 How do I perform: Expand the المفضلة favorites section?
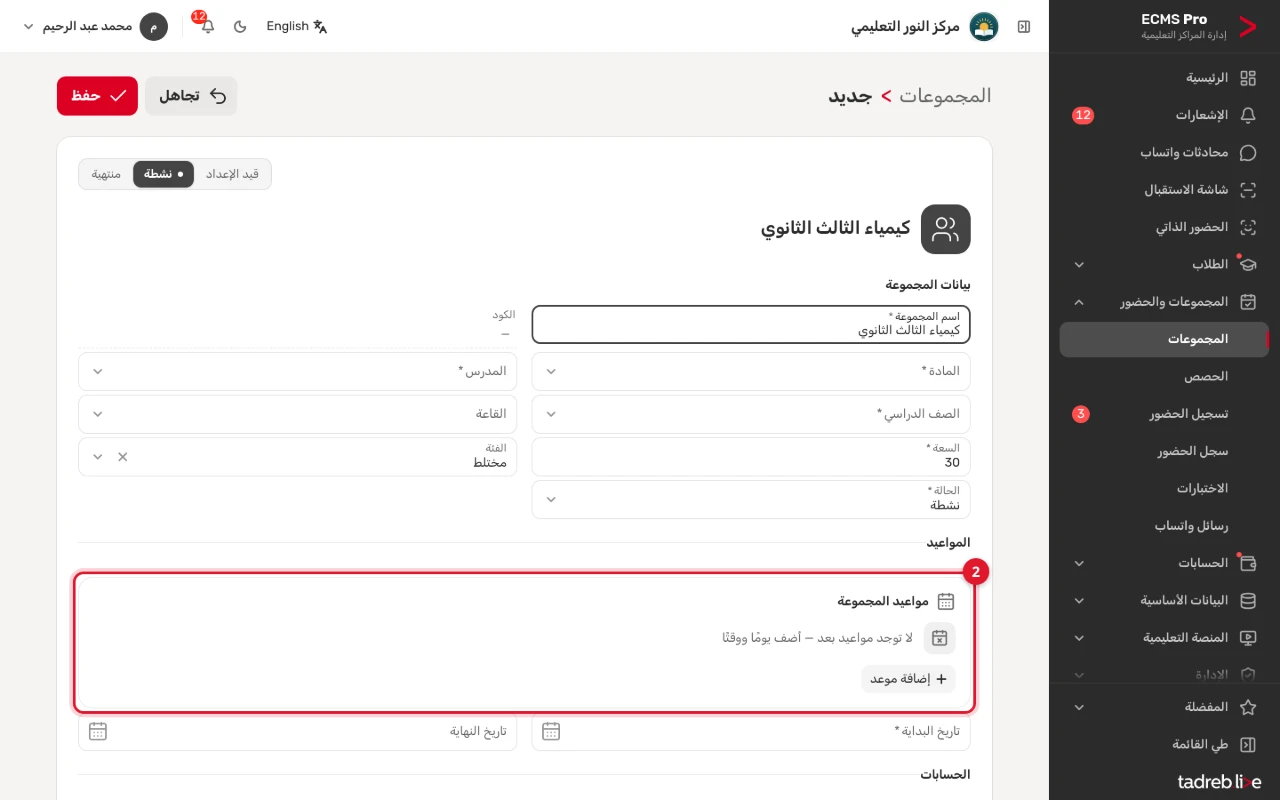pos(1164,707)
